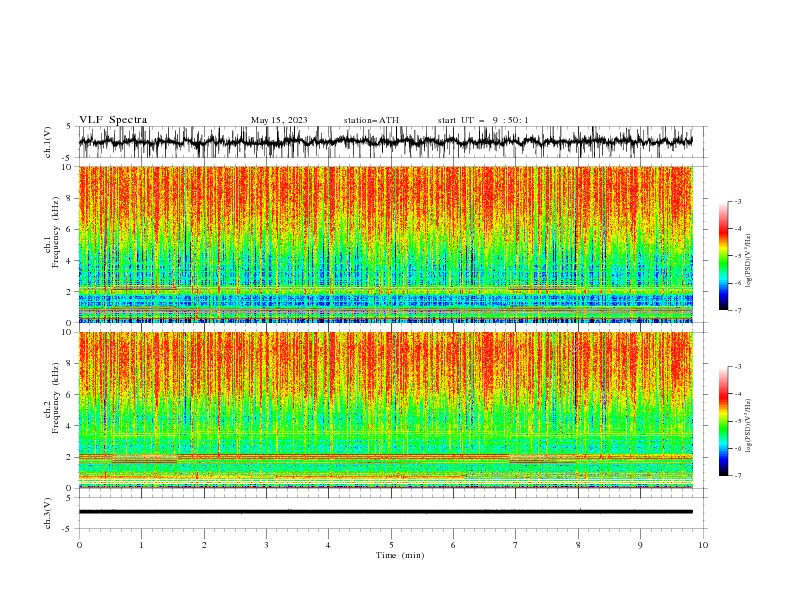Viewport: 792px width, 612px height.
Task: Click the "5" tick of ch.1(V) axis
Action: pyautogui.click(x=69, y=127)
